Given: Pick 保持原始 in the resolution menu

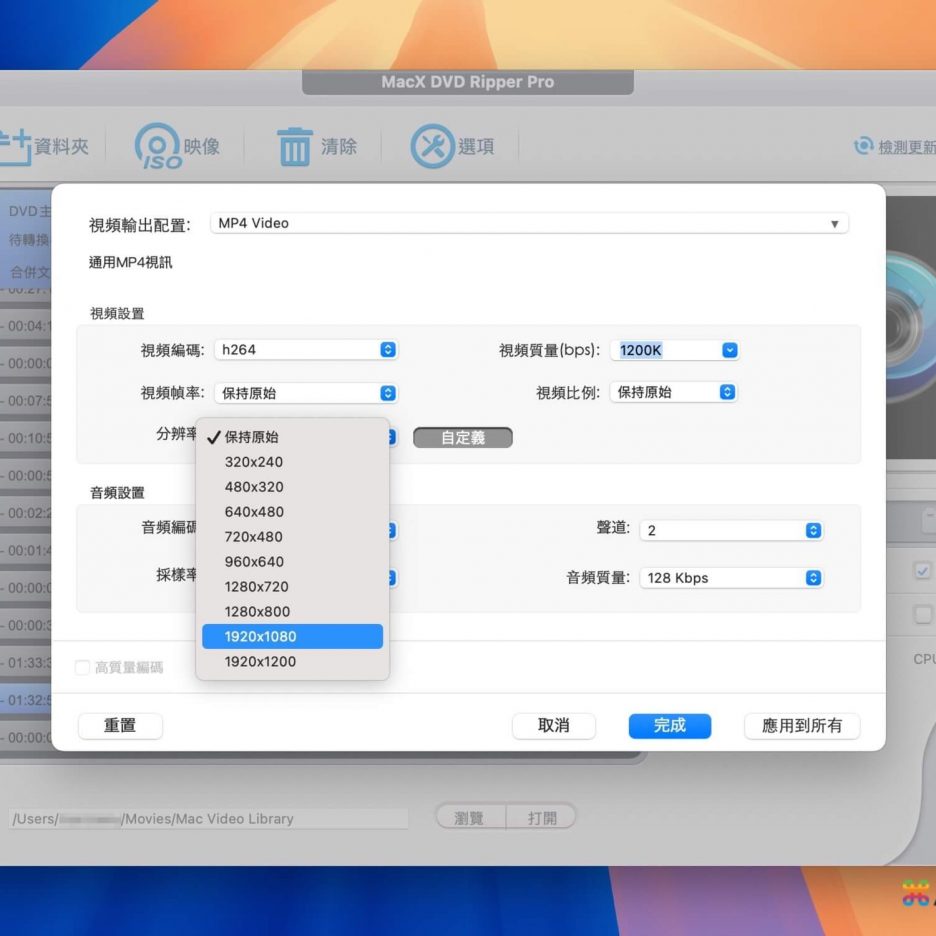Looking at the screenshot, I should coord(292,437).
